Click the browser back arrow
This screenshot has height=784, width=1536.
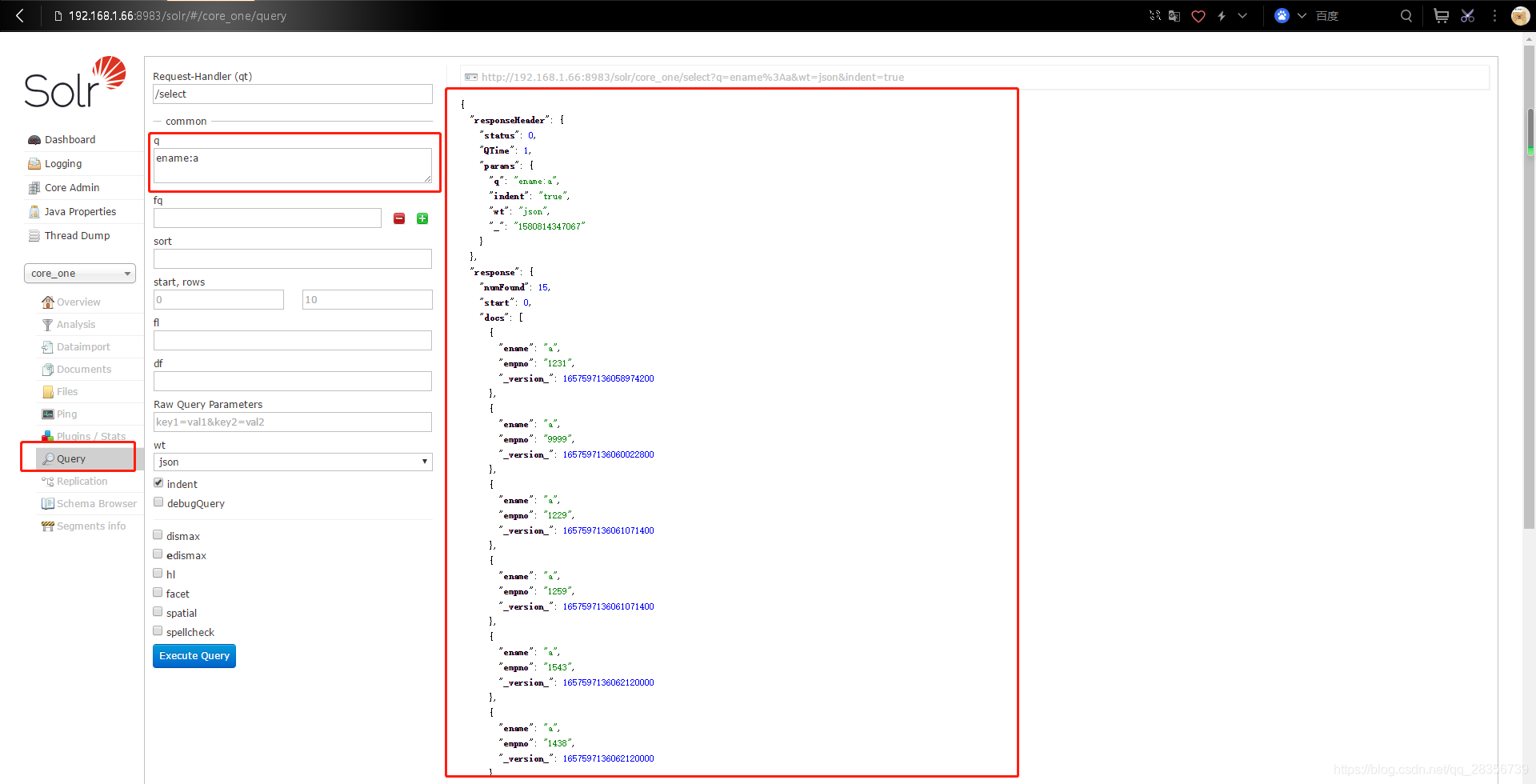point(20,15)
